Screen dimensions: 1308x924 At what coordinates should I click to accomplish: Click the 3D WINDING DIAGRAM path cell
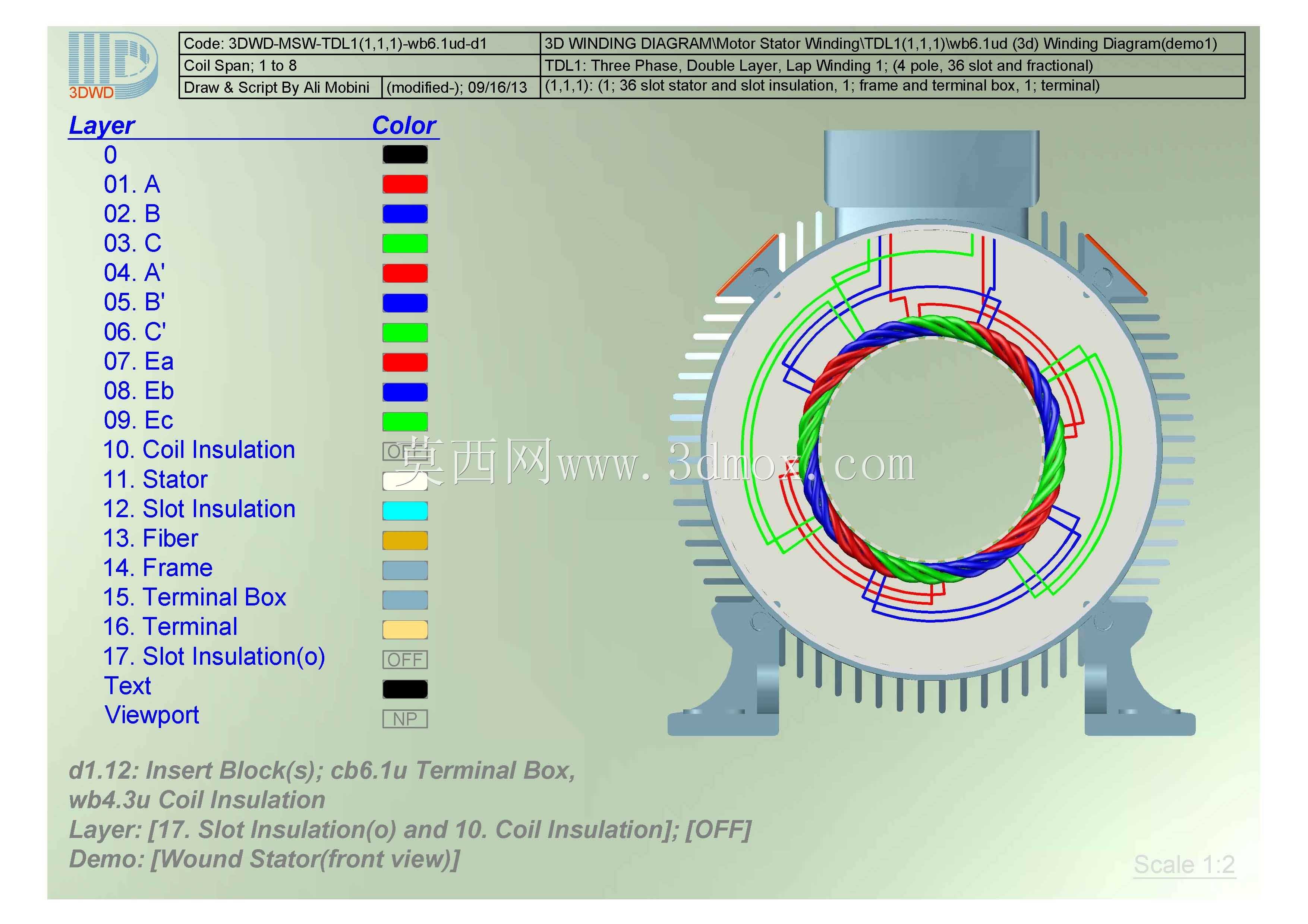pyautogui.click(x=892, y=44)
